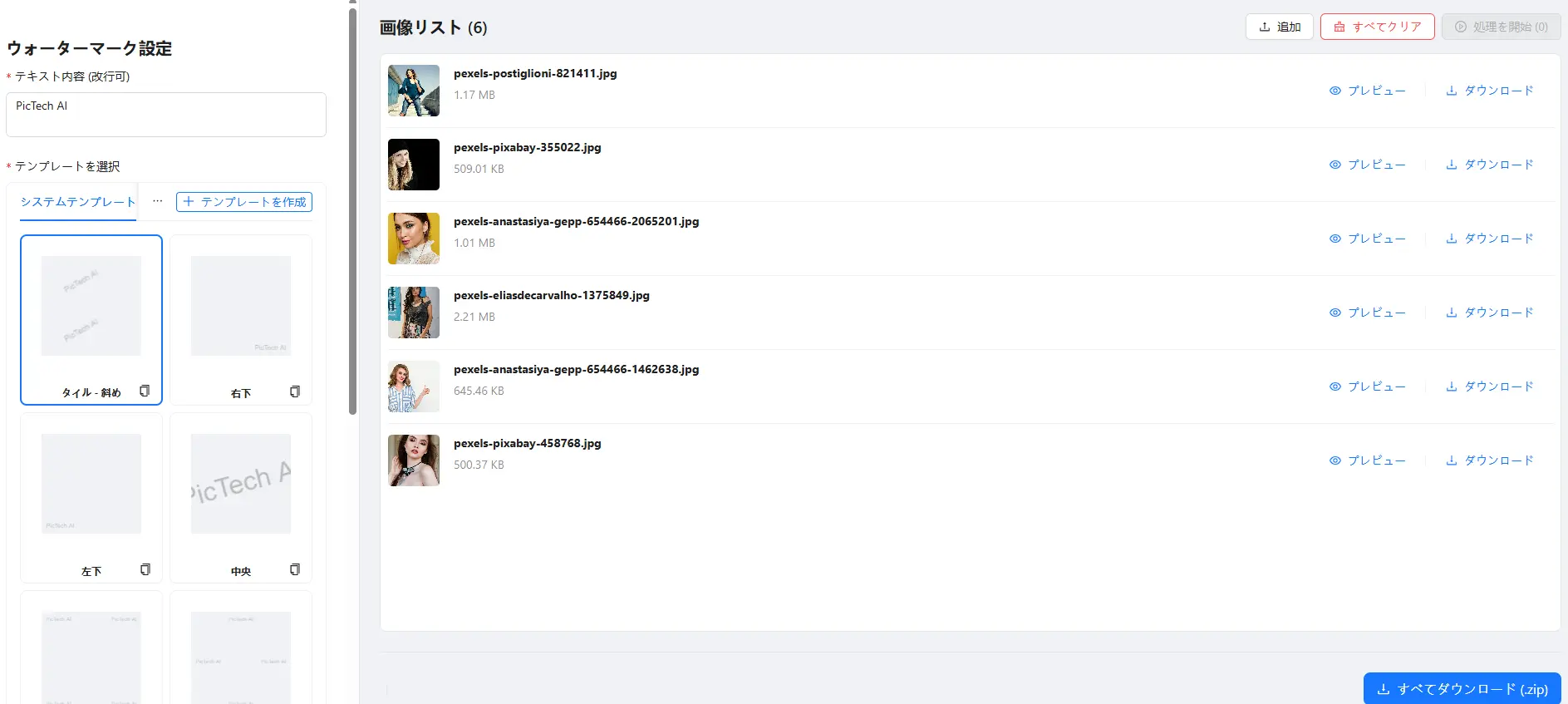The image size is (1568, 704).
Task: Download pexels-pixabay-458768.jpg
Action: 1490,460
